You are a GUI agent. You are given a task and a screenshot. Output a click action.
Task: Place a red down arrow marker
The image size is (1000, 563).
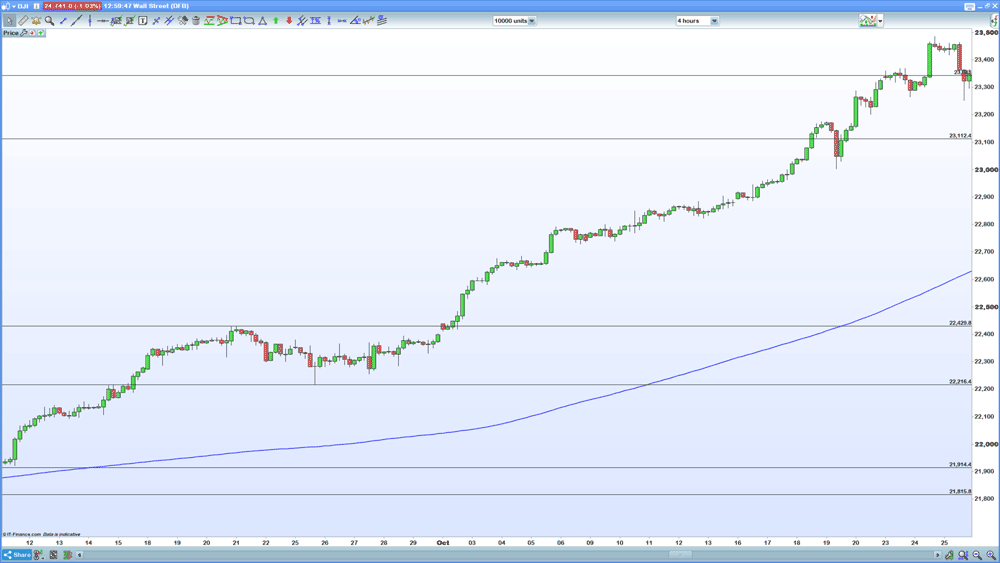(x=289, y=20)
